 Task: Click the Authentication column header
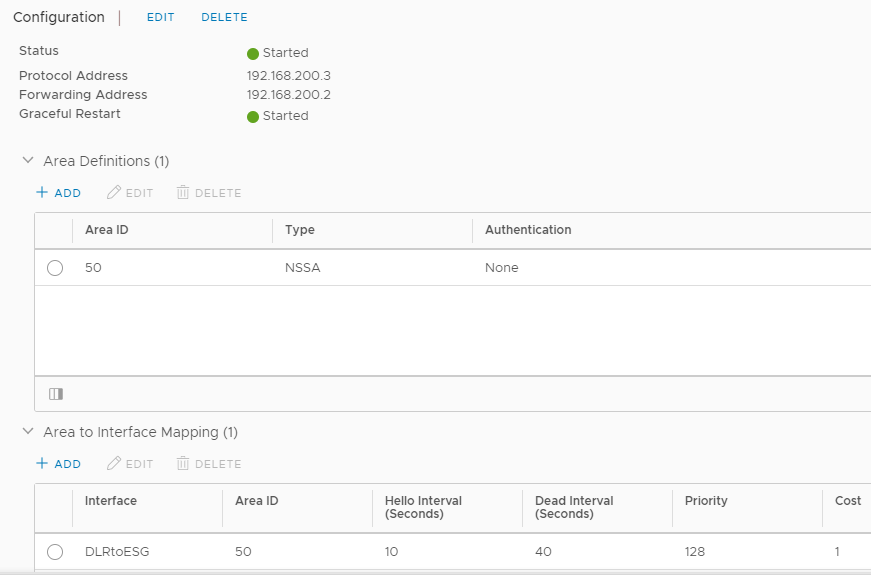tap(528, 230)
